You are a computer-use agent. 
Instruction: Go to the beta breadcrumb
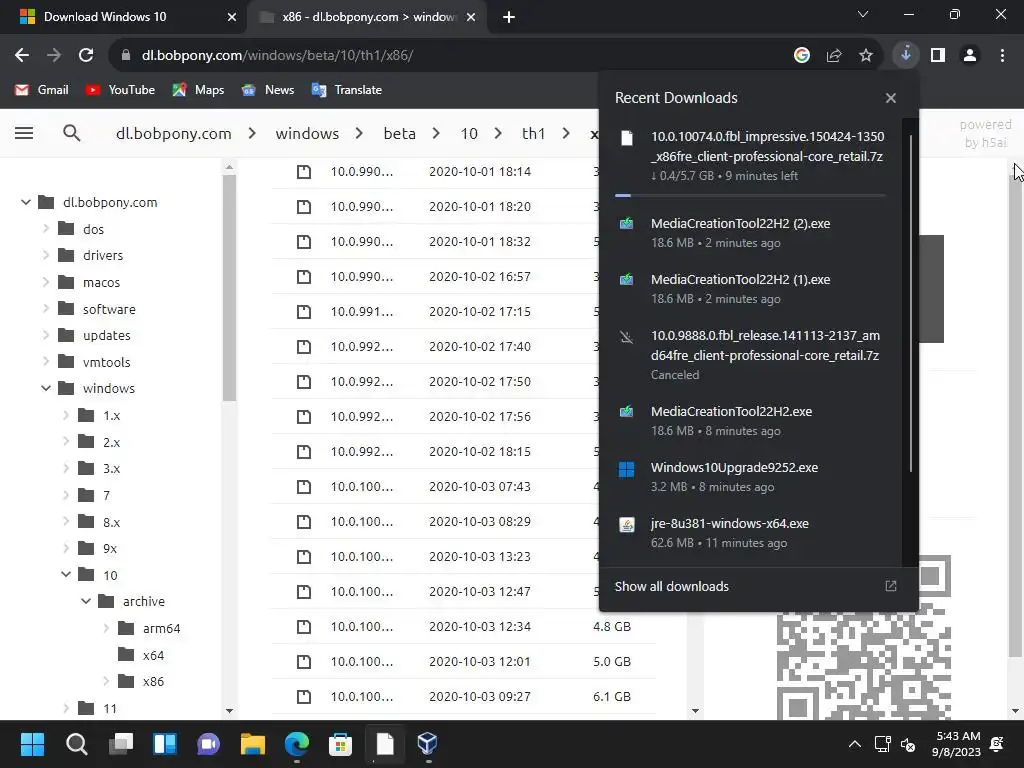click(400, 134)
